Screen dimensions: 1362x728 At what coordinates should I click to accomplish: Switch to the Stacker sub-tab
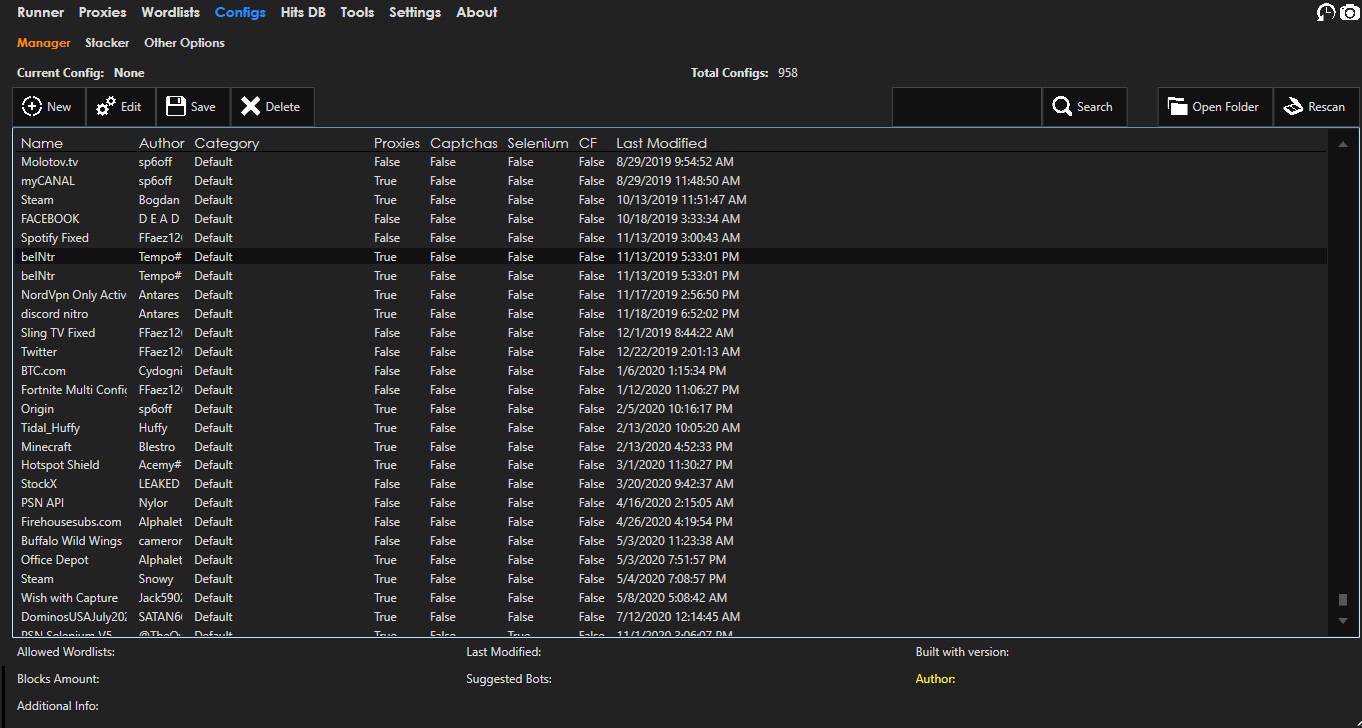pos(107,43)
